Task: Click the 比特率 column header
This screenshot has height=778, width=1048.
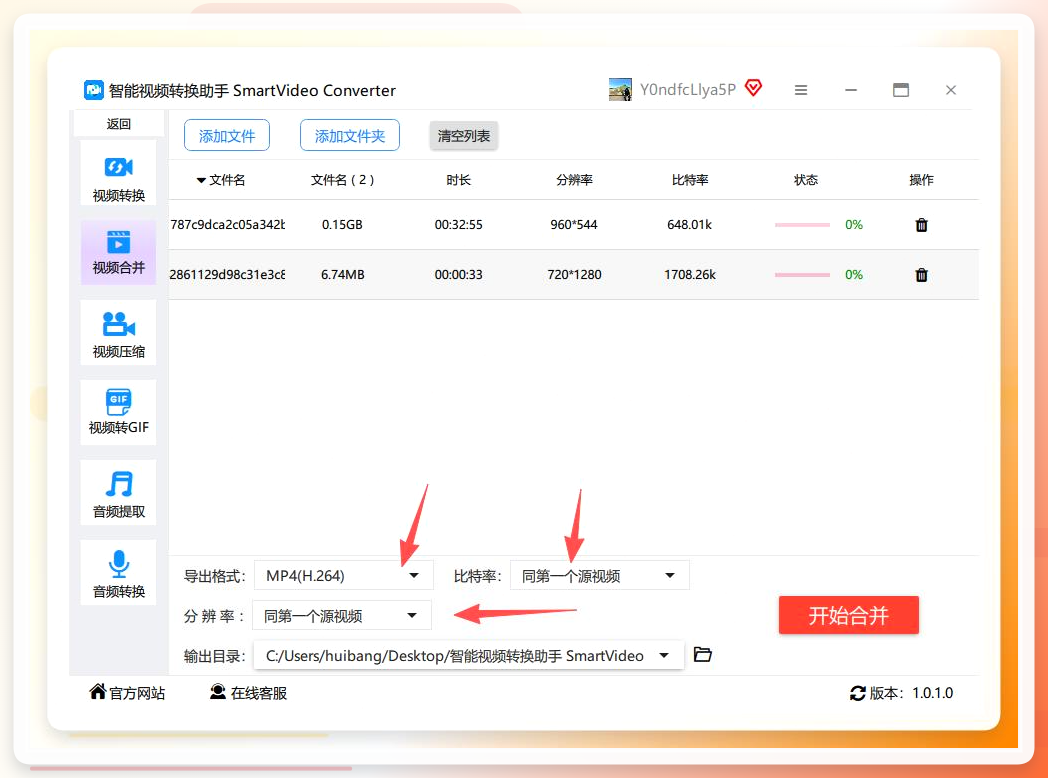Action: (690, 180)
